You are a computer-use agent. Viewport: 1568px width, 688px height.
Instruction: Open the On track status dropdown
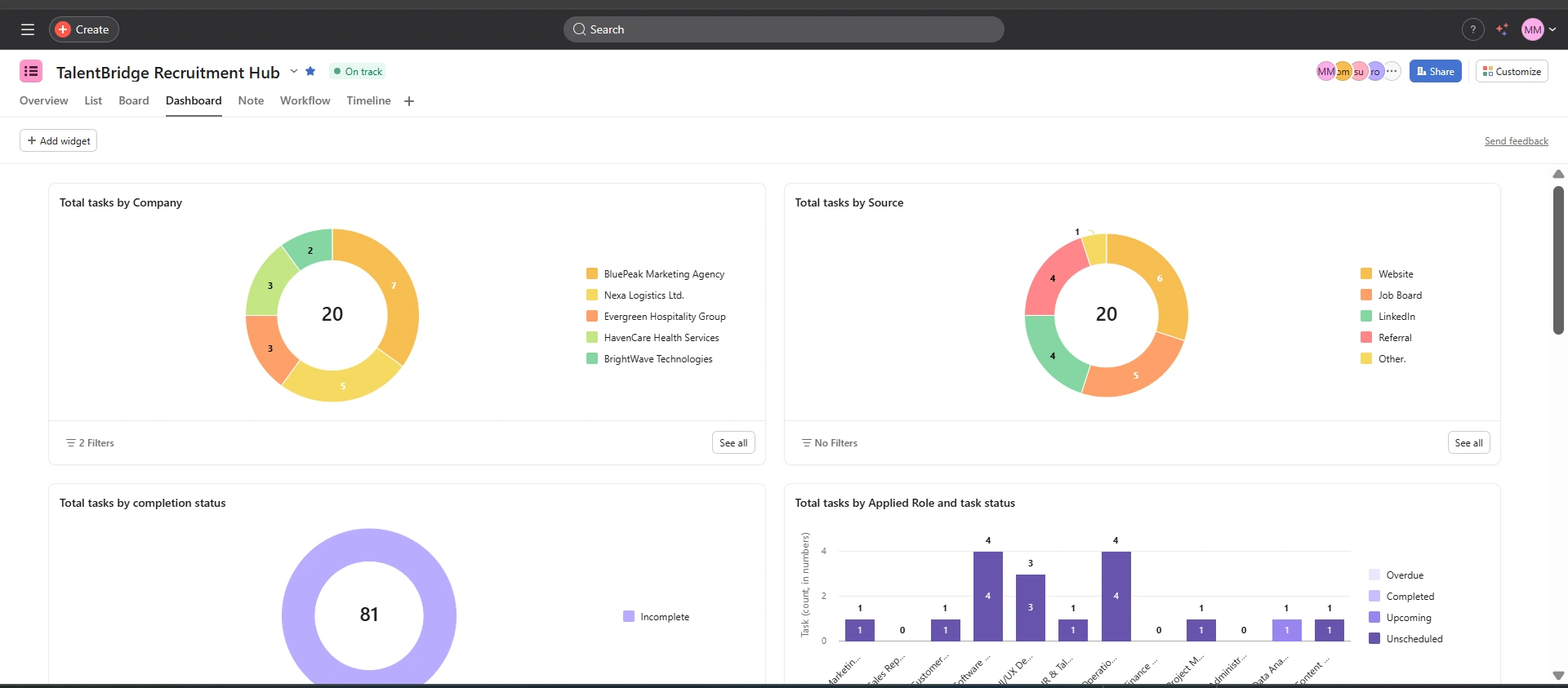[x=358, y=71]
